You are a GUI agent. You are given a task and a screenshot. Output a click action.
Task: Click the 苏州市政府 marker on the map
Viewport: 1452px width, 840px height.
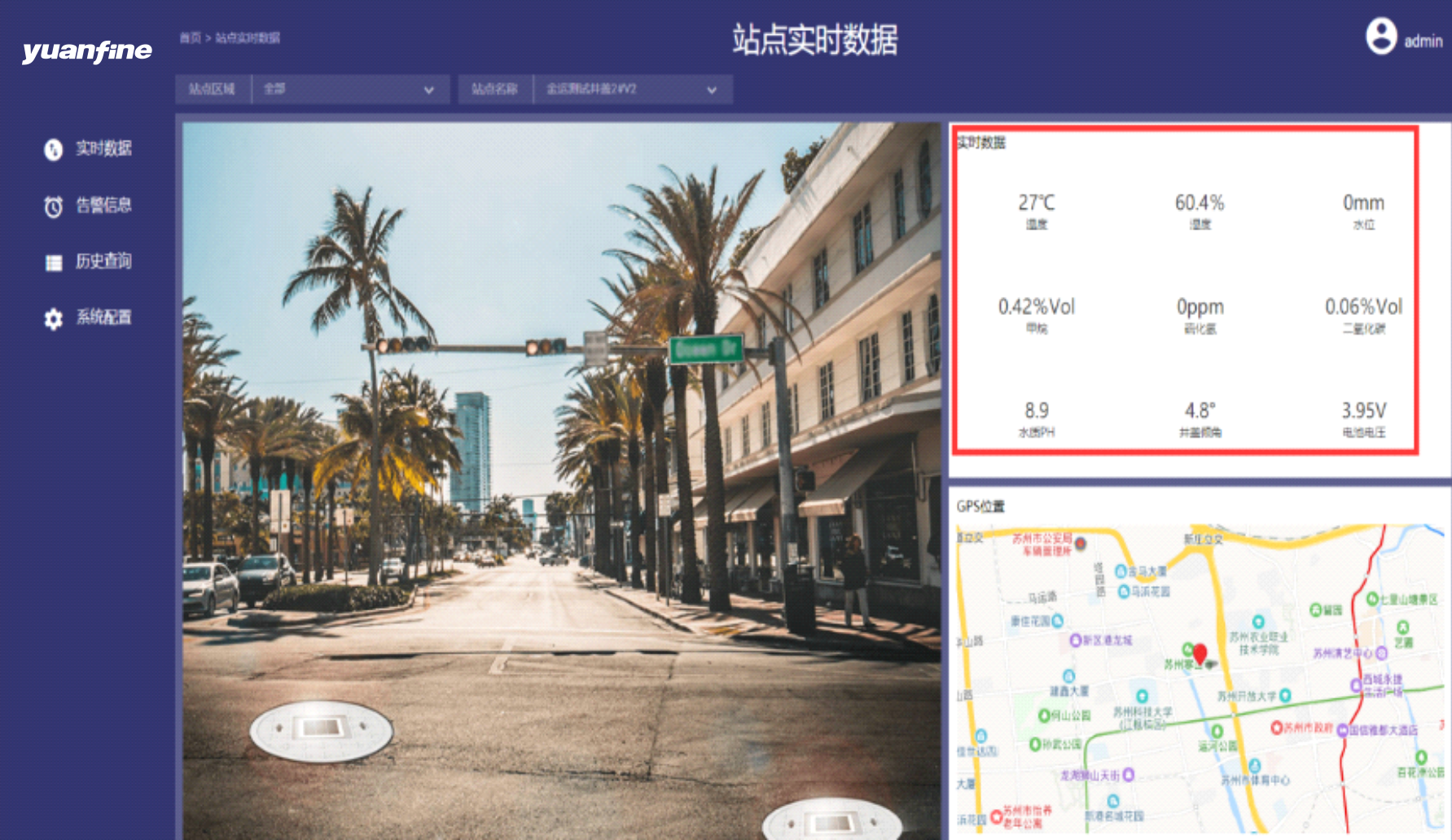pyautogui.click(x=1277, y=727)
